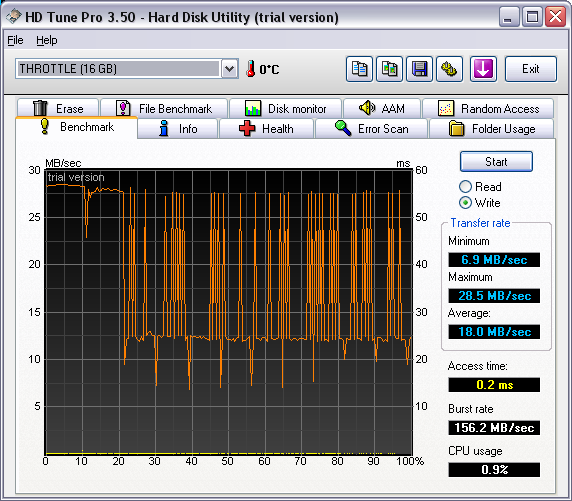572x501 pixels.
Task: Switch to the Random Access tab
Action: click(488, 109)
